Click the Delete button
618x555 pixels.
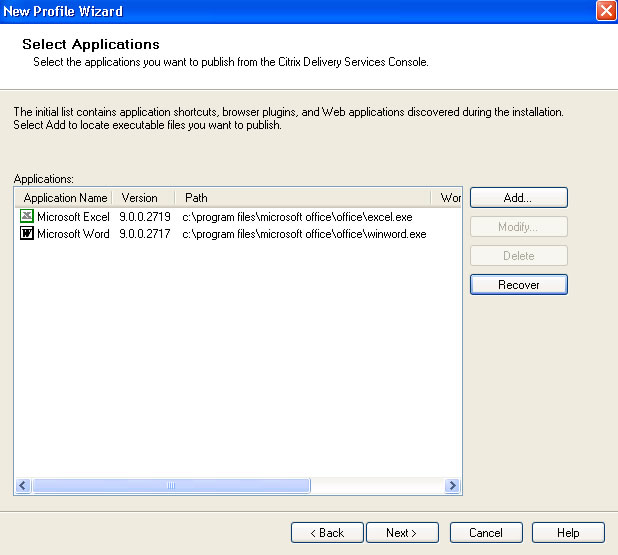519,256
